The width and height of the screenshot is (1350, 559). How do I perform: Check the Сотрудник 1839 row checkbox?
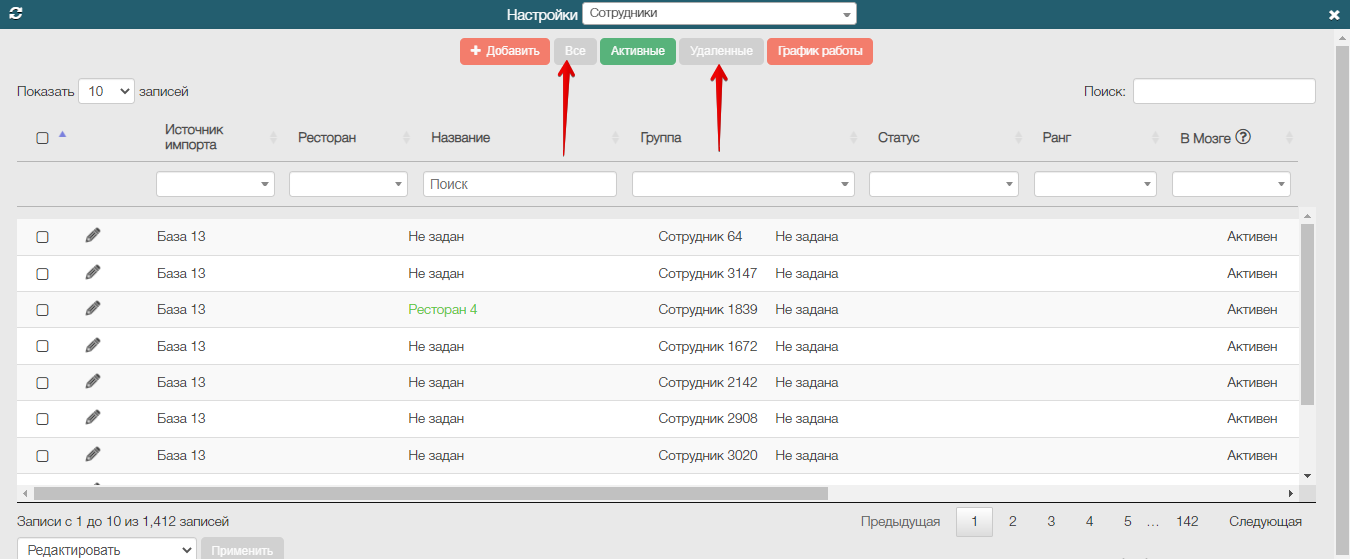pyautogui.click(x=42, y=310)
